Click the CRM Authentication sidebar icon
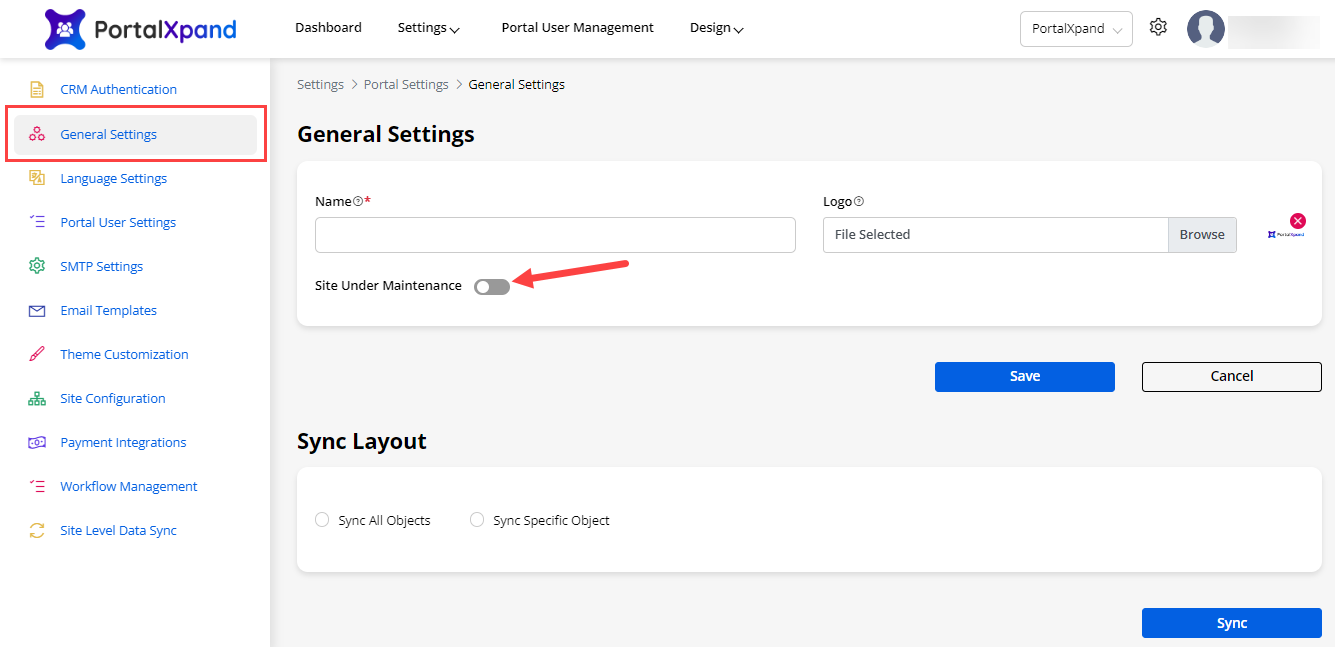The height and width of the screenshot is (647, 1335). (x=37, y=90)
